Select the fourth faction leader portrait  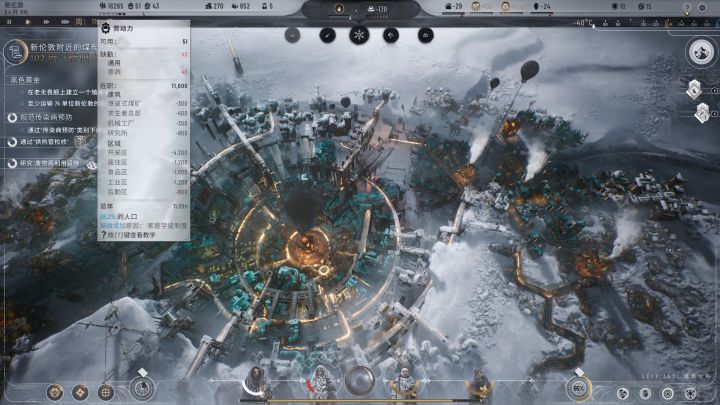point(478,384)
